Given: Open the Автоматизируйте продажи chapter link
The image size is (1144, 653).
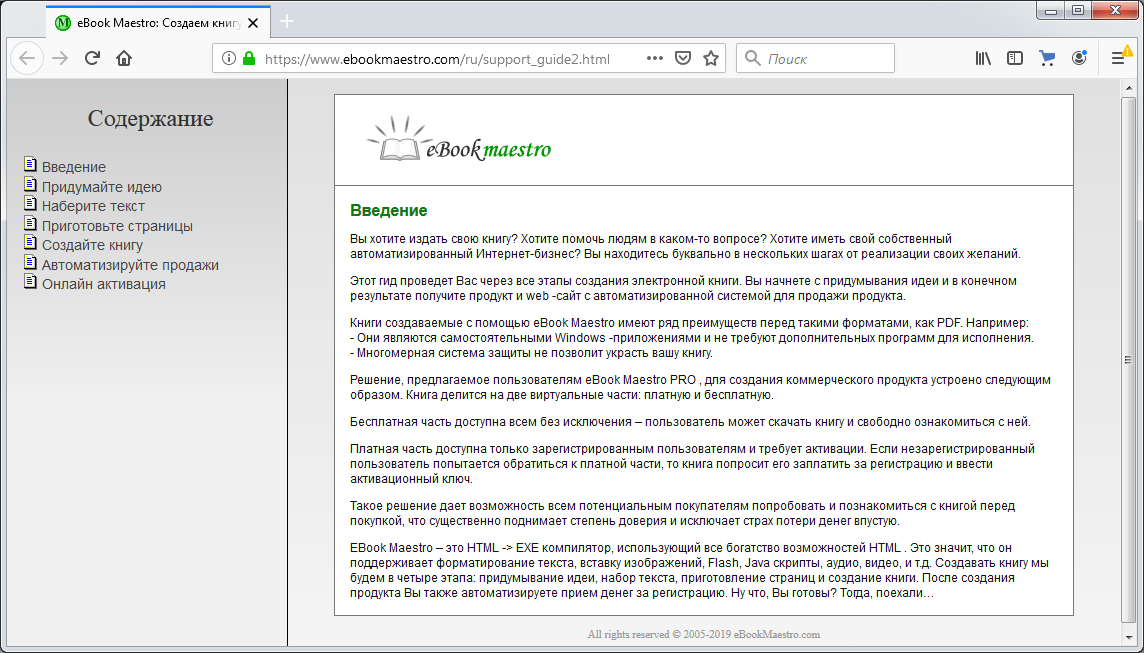Looking at the screenshot, I should 130,265.
